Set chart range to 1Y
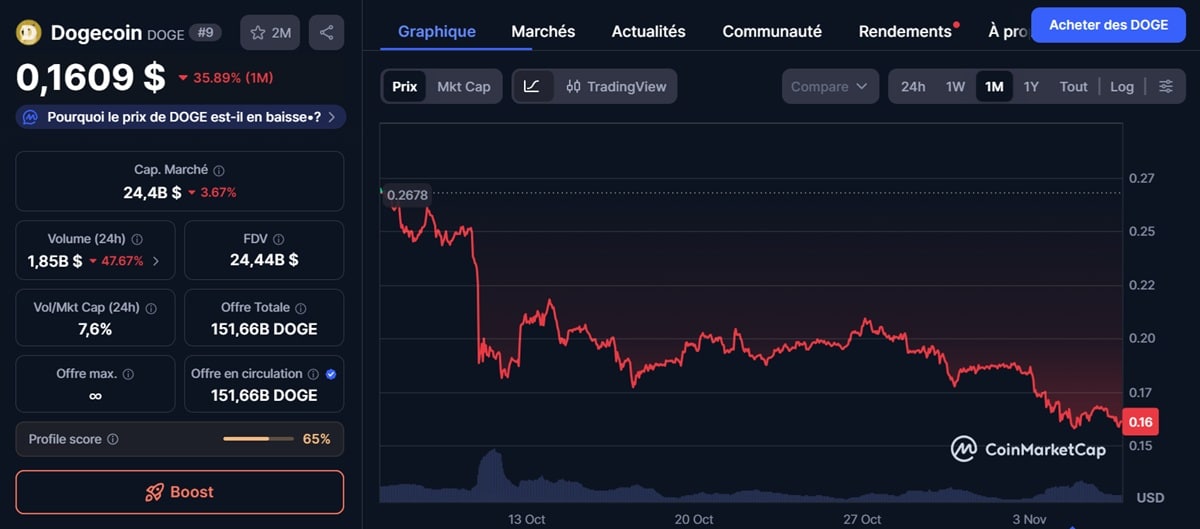Image resolution: width=1200 pixels, height=529 pixels. 1031,86
